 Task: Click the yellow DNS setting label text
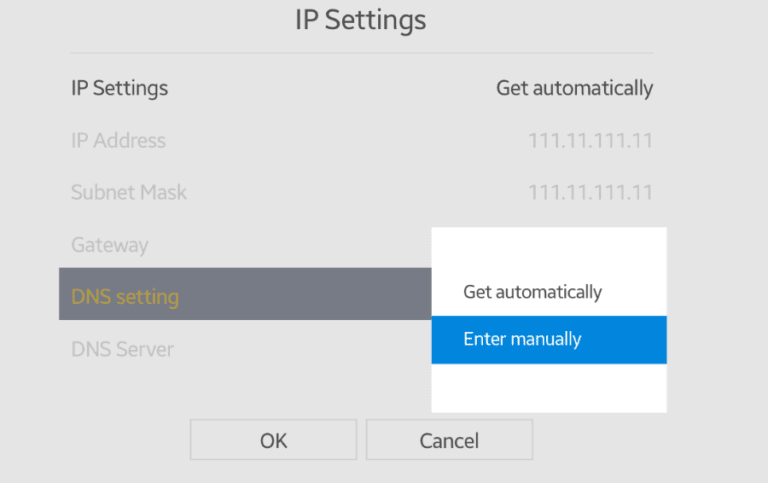125,296
